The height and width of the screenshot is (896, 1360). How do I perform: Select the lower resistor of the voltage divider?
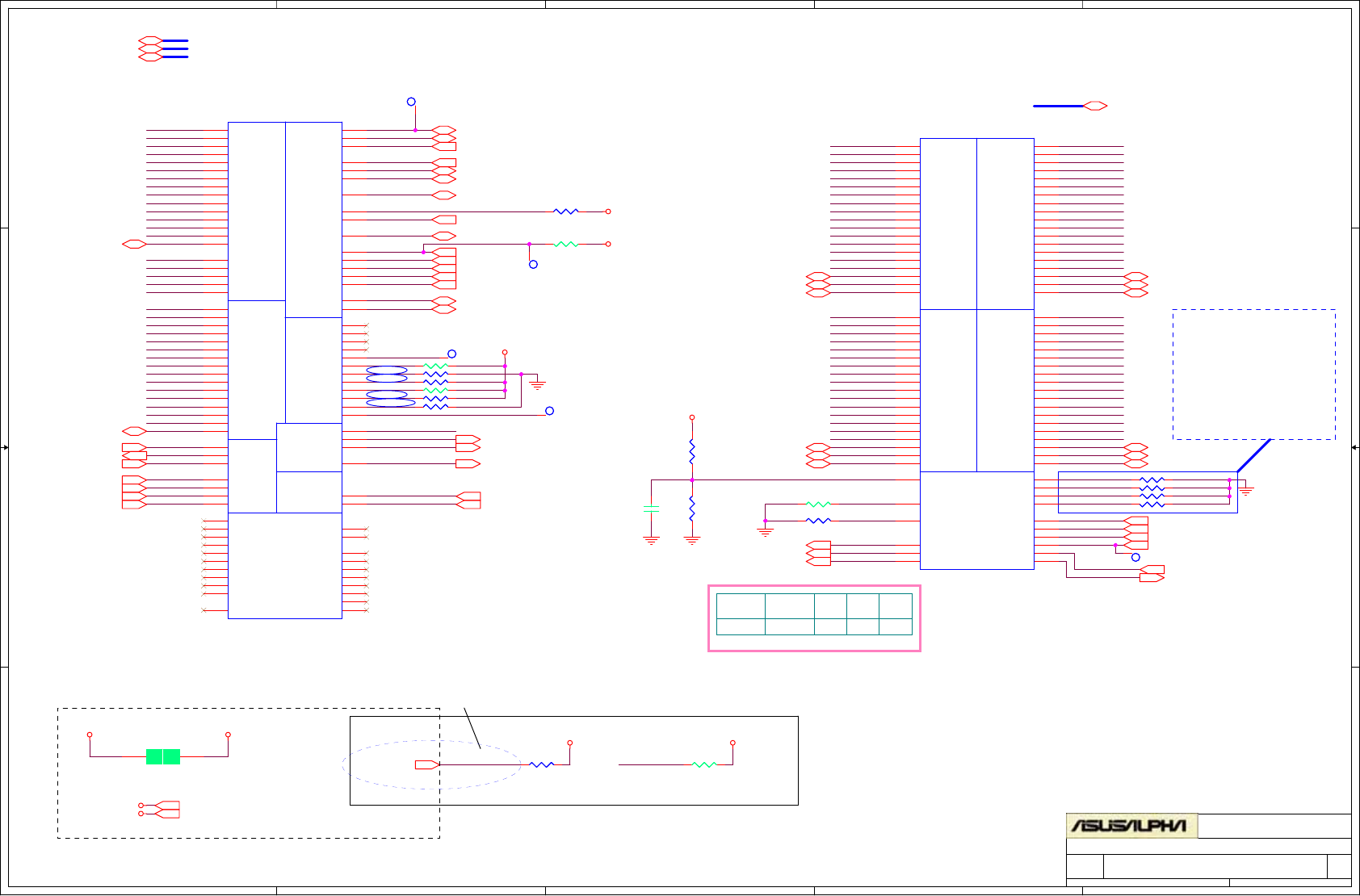[692, 509]
